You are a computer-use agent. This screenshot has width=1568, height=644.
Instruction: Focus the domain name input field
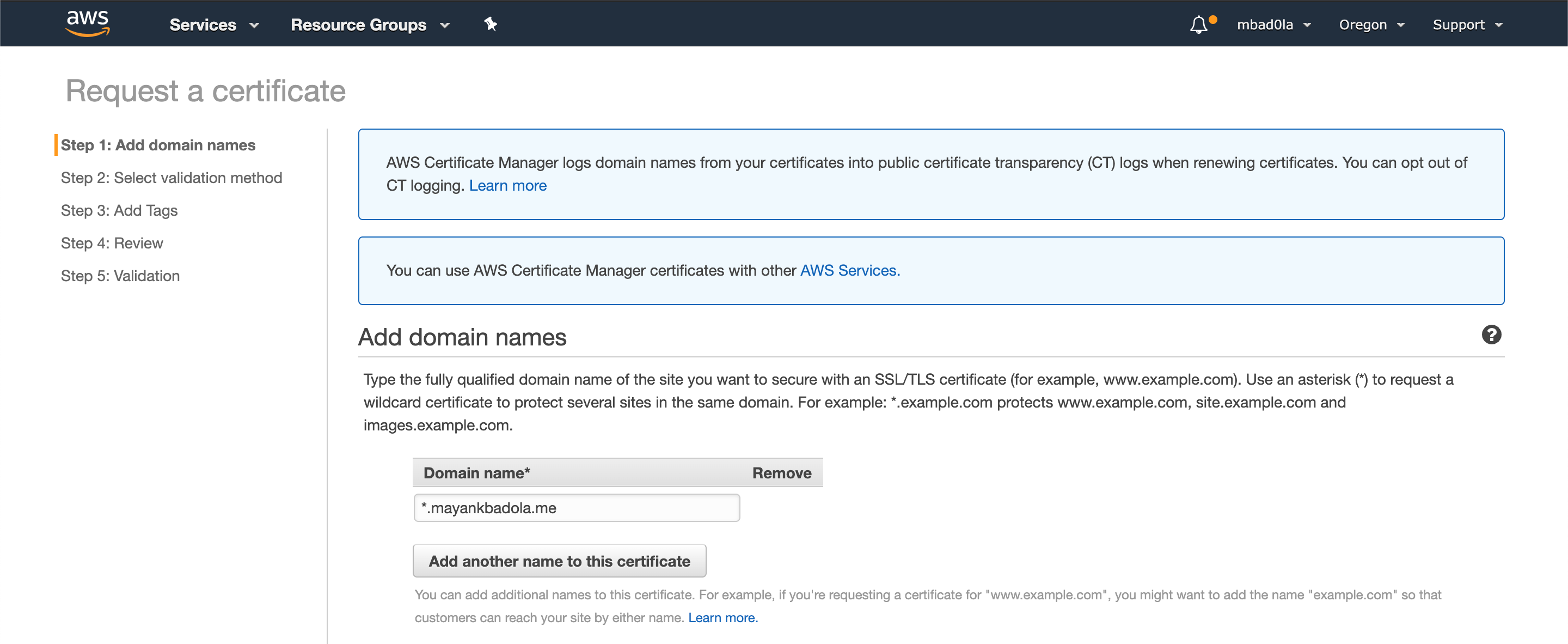tap(577, 508)
